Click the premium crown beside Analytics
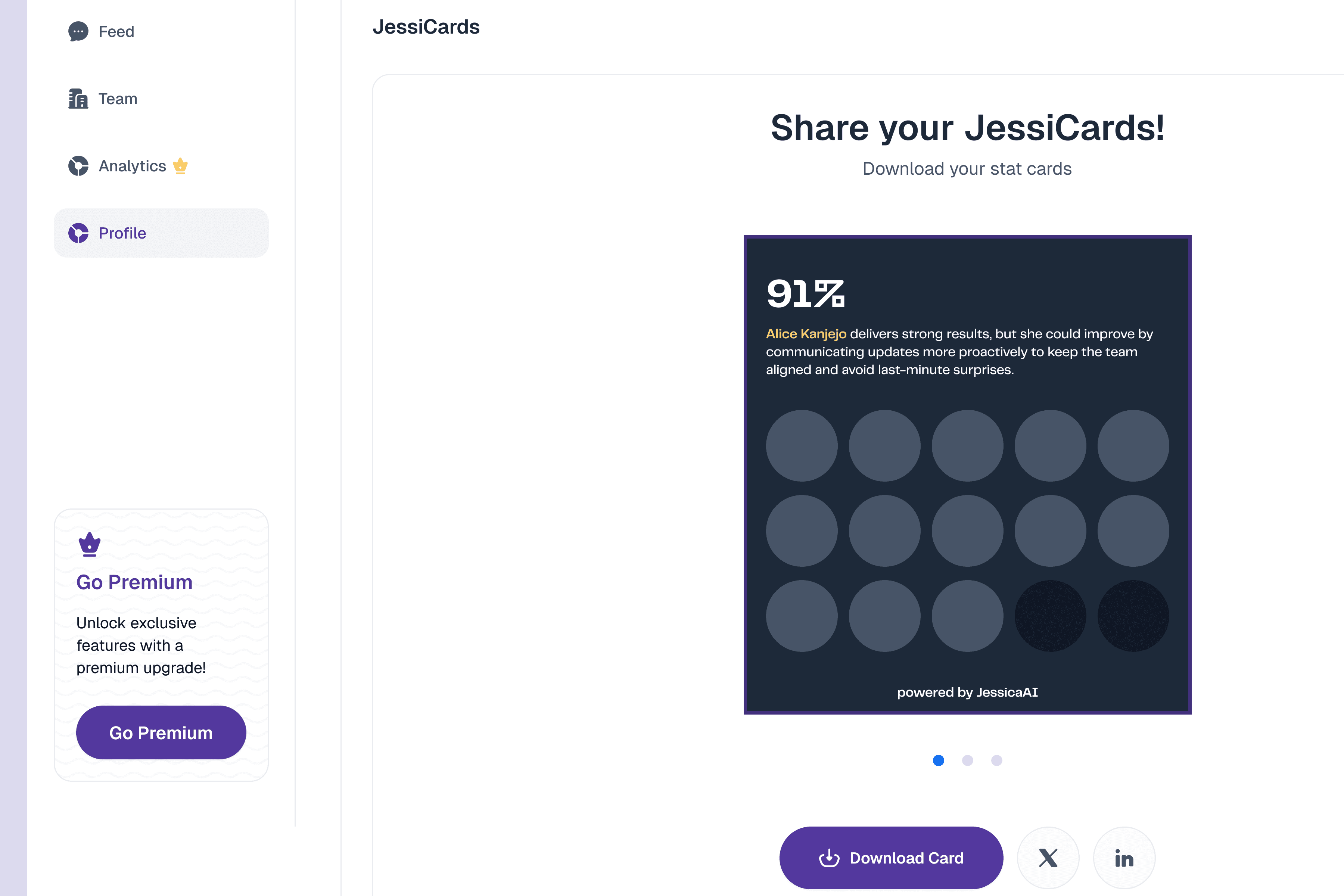The width and height of the screenshot is (1344, 896). click(x=180, y=166)
